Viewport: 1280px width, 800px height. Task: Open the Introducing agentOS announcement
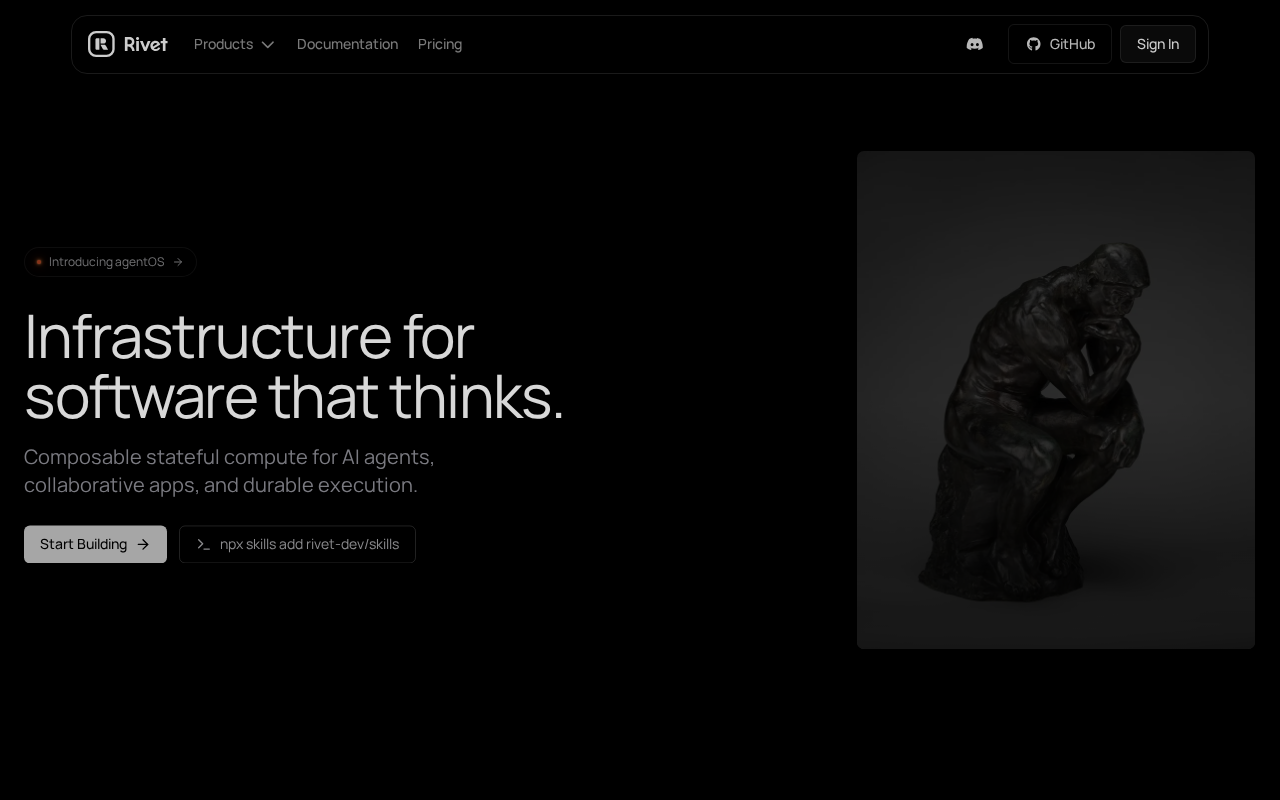point(110,262)
